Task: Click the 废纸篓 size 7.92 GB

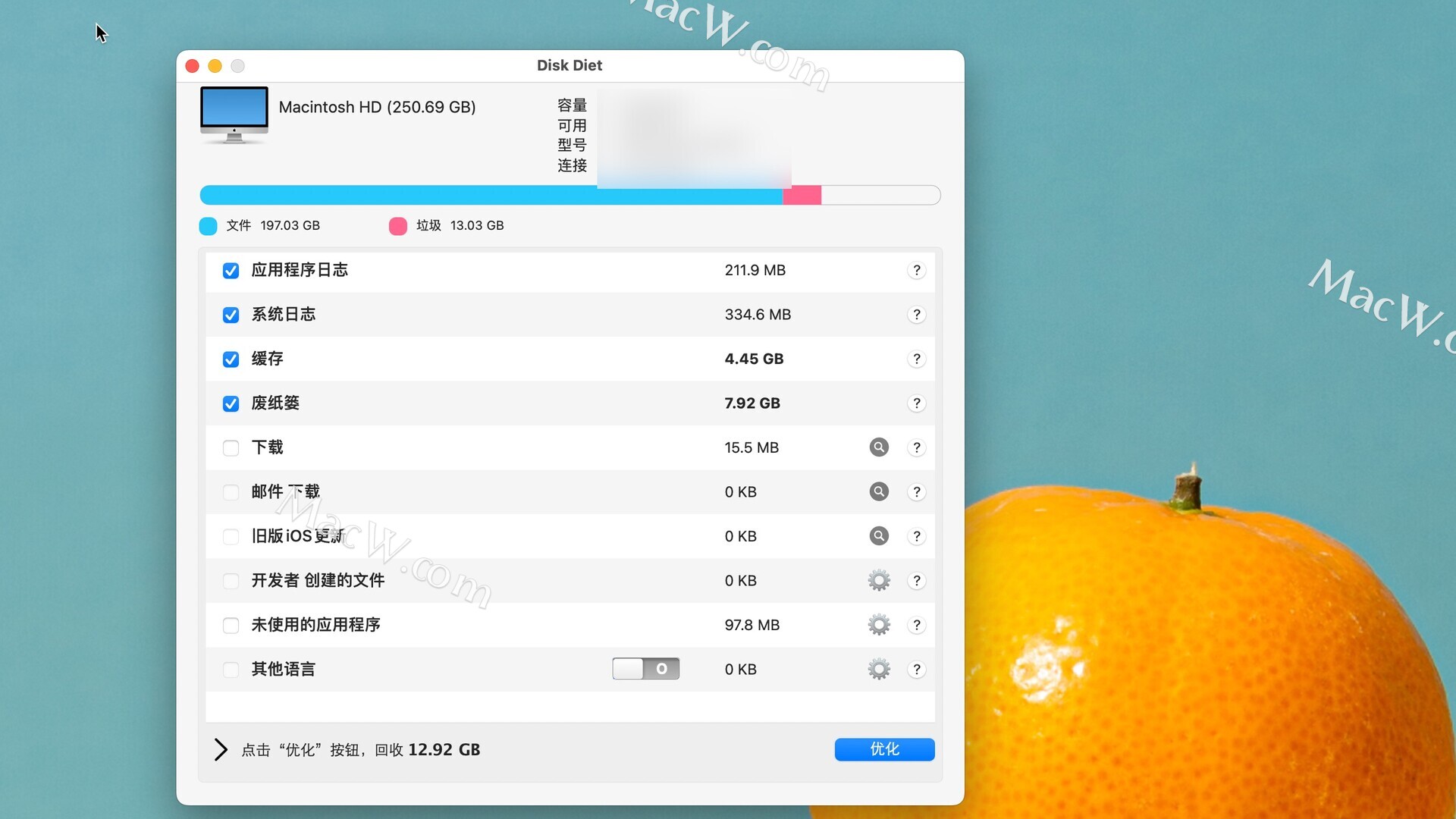Action: [752, 403]
